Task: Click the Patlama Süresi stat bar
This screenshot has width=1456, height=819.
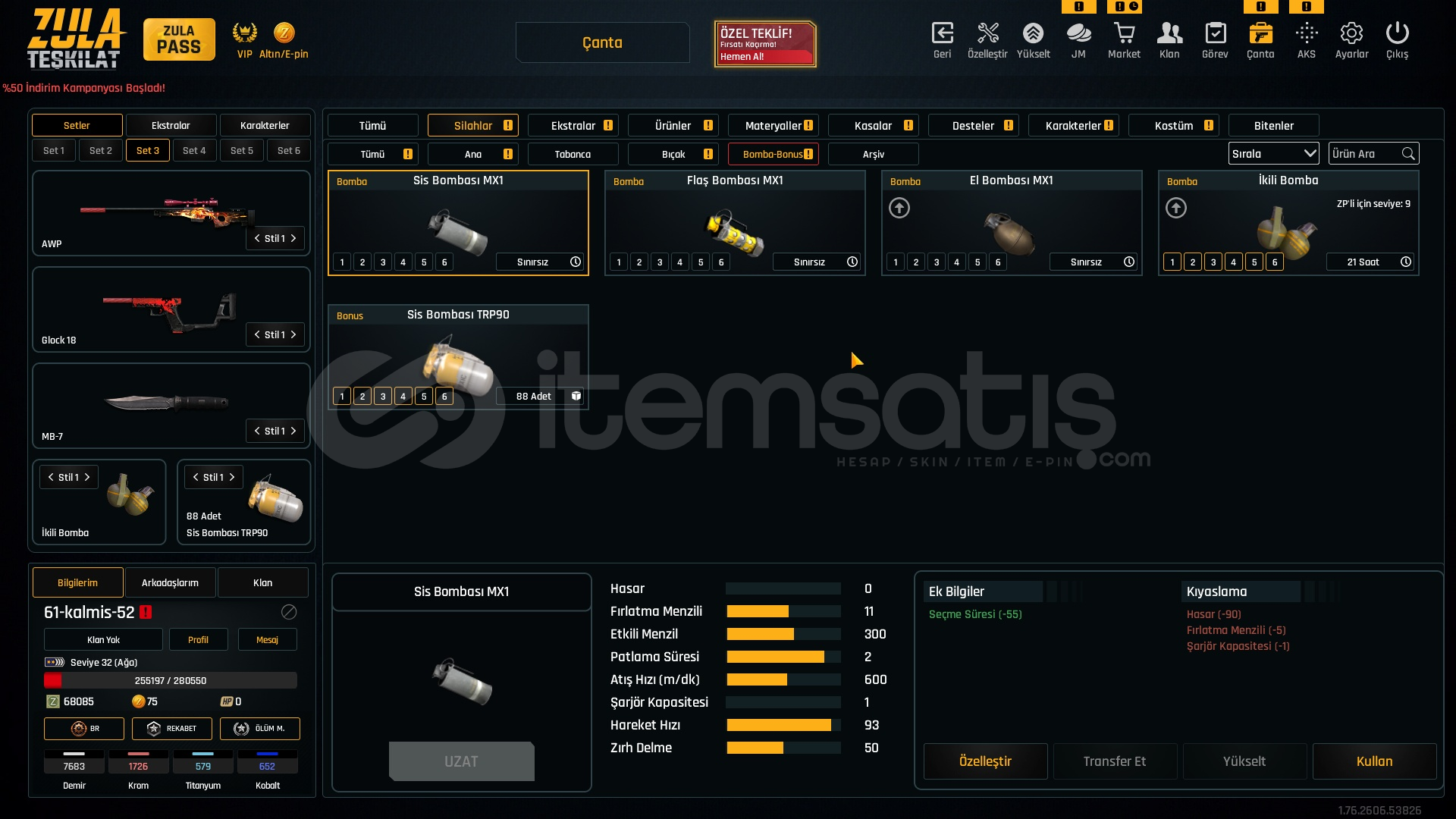Action: pyautogui.click(x=783, y=657)
